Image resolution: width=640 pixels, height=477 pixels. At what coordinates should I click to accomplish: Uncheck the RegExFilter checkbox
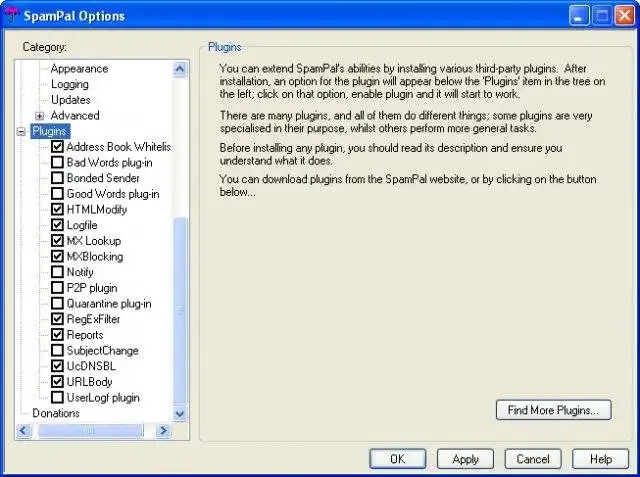coord(57,319)
